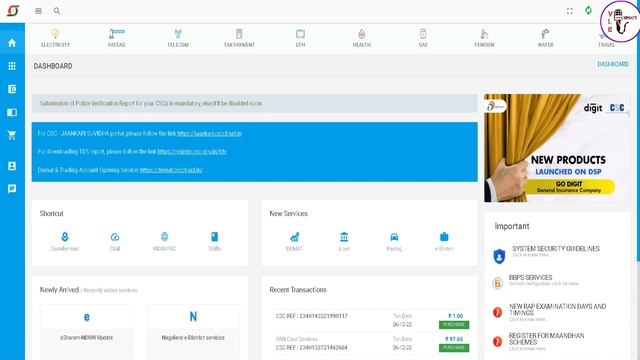Open the Loan new service
This screenshot has height=360, width=640.
coord(344,242)
